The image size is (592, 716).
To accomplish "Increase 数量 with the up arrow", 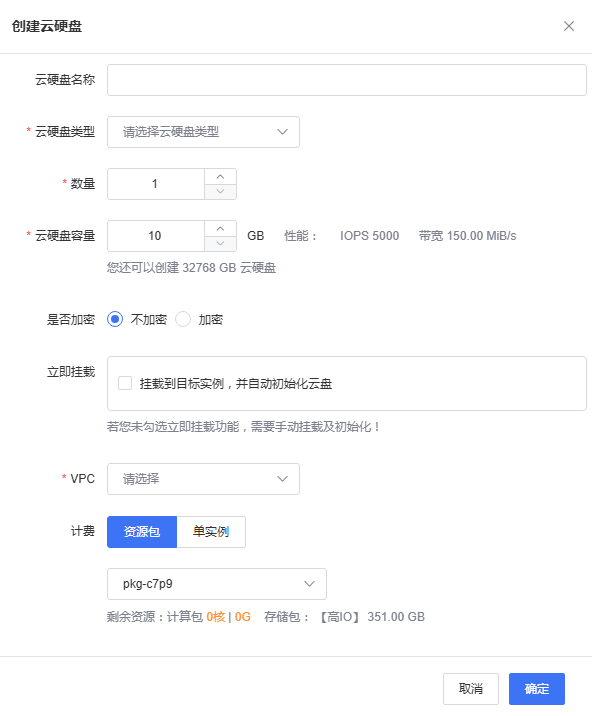I will pyautogui.click(x=220, y=176).
